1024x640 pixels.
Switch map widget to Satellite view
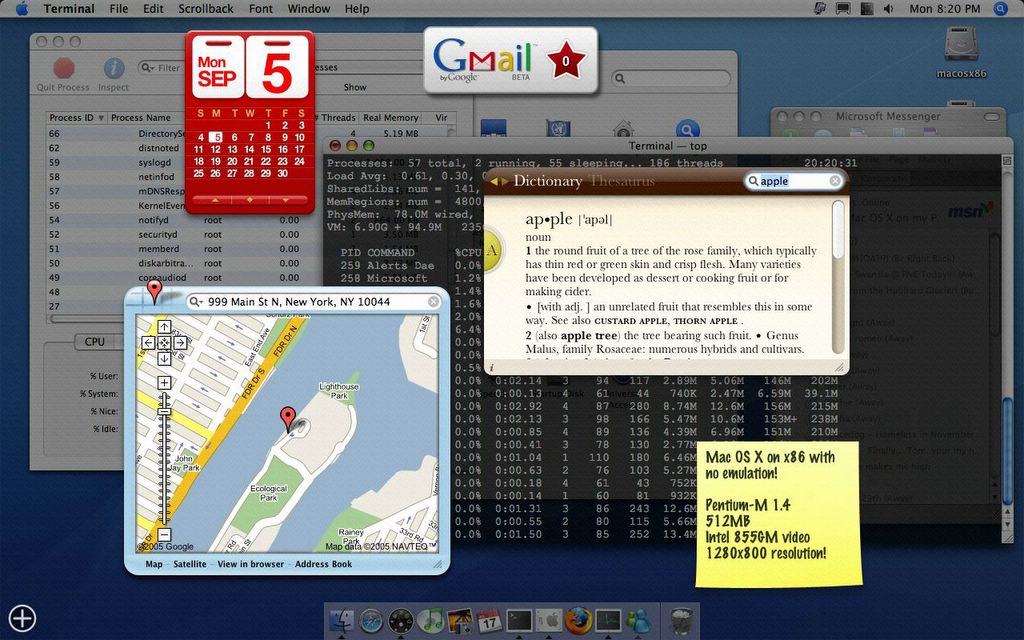190,564
